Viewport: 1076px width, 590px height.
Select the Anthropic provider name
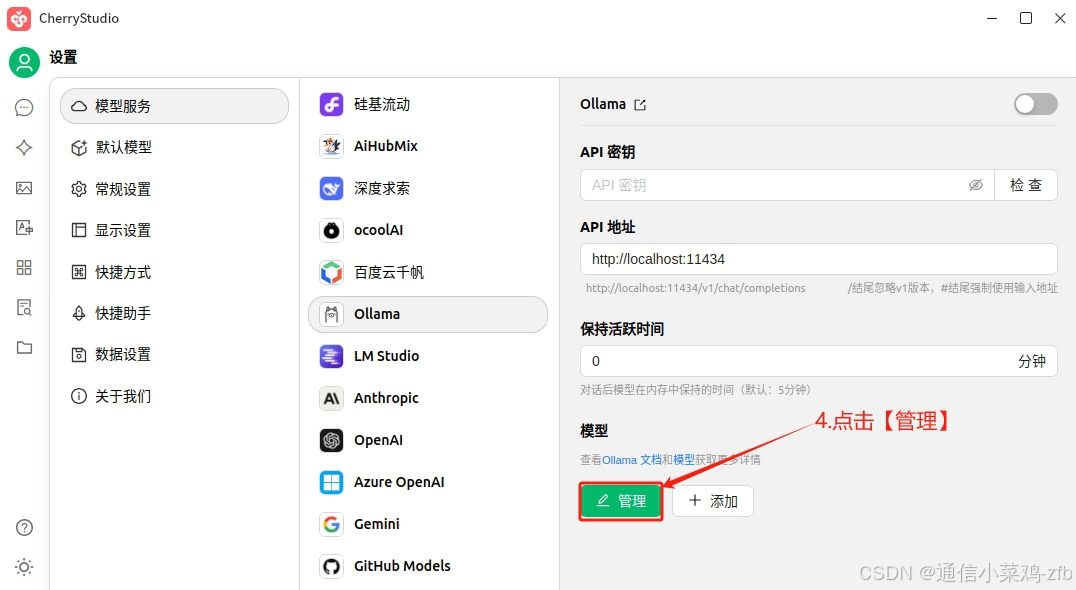[386, 398]
